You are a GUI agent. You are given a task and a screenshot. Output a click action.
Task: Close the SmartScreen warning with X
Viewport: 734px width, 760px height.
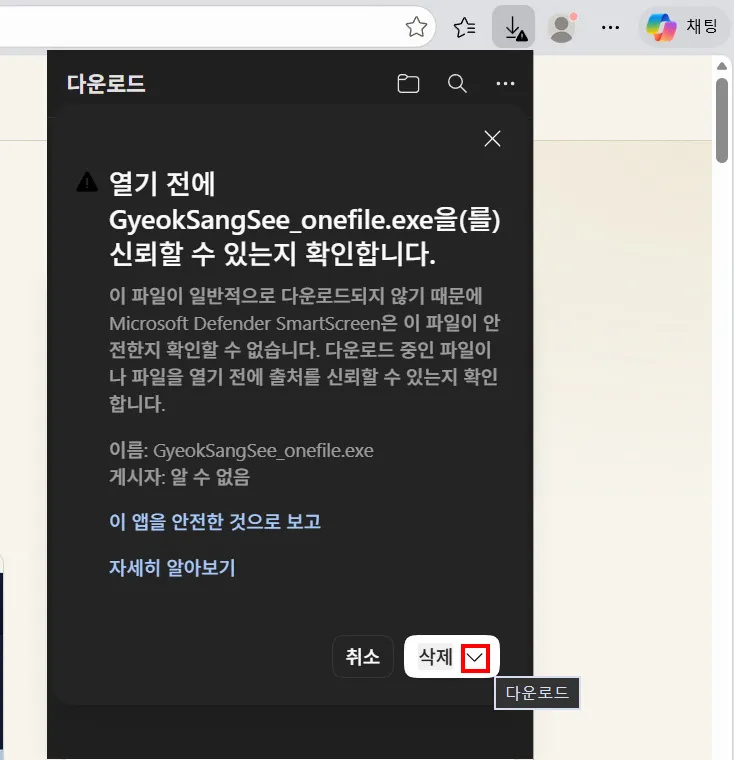pos(492,139)
